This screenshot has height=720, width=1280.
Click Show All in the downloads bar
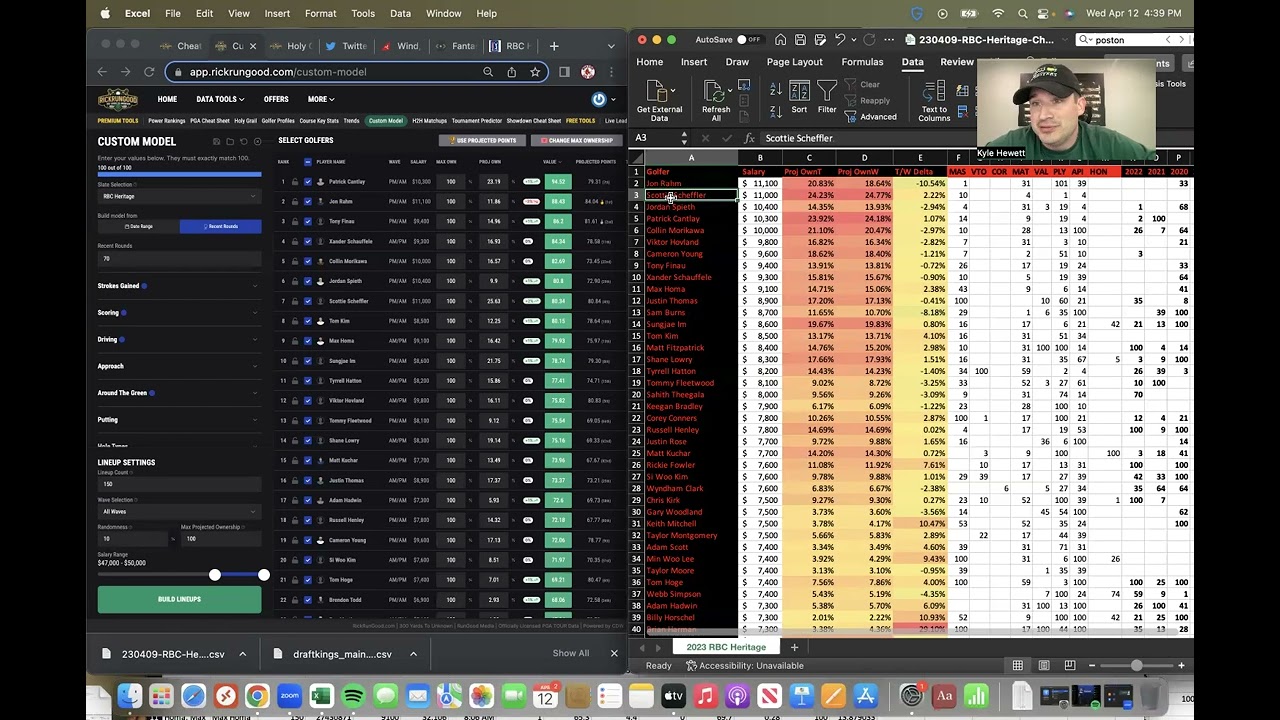coord(571,654)
